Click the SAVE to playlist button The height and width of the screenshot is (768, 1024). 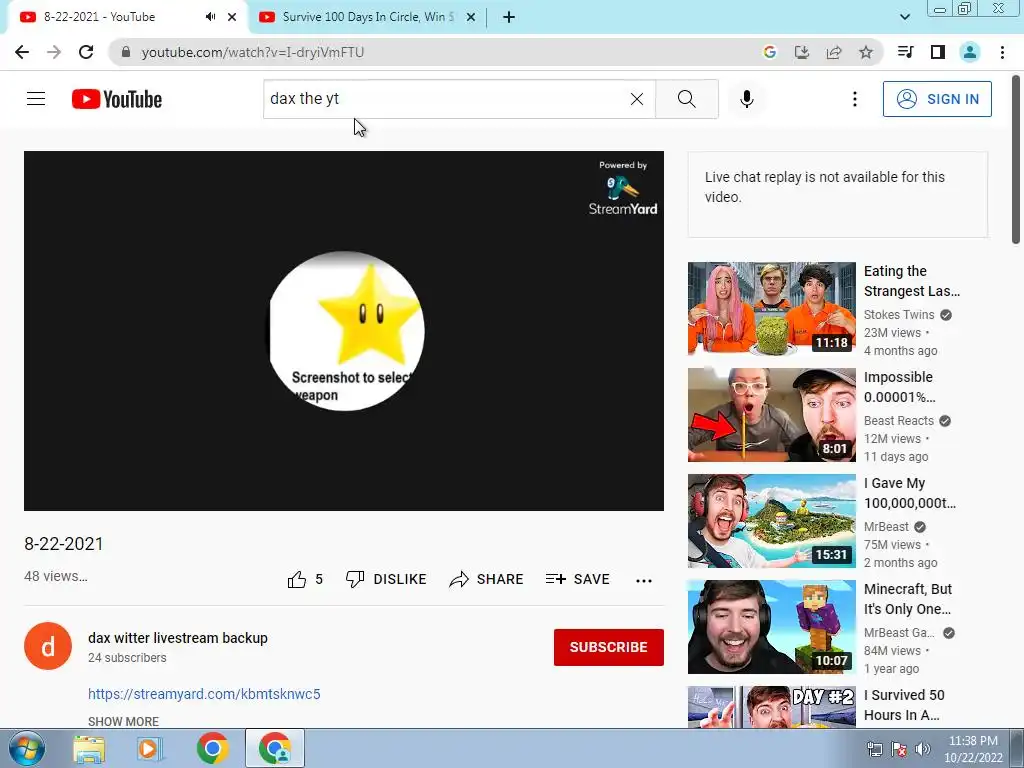pyautogui.click(x=578, y=579)
